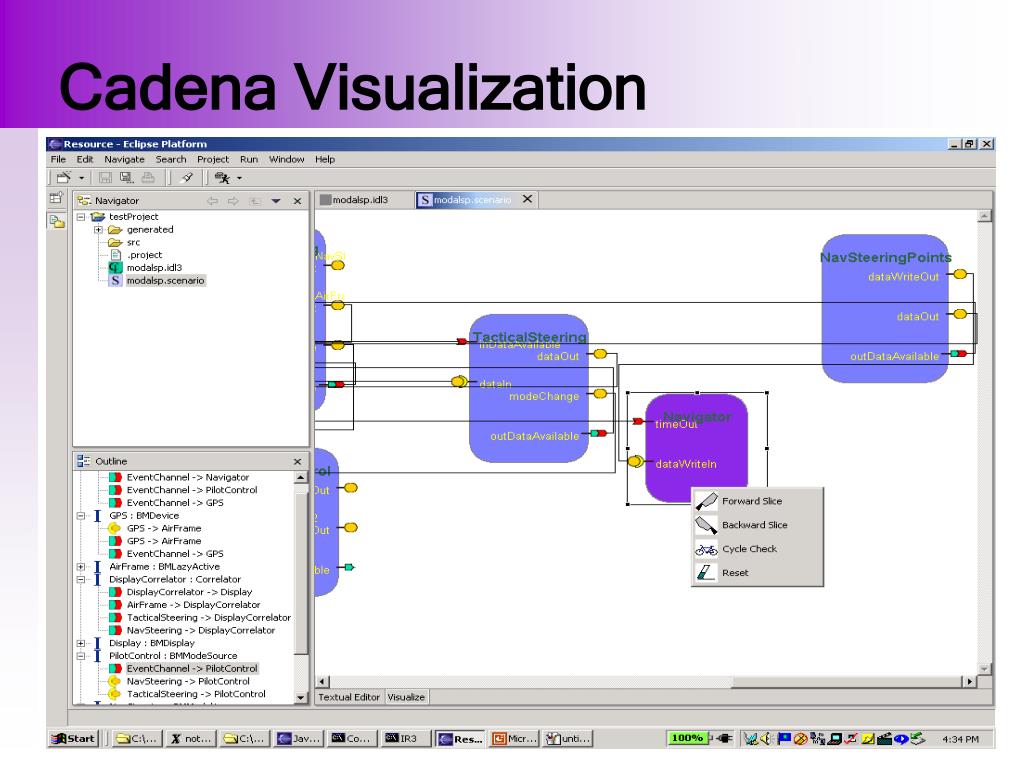Click the modeChange port connector

click(600, 394)
